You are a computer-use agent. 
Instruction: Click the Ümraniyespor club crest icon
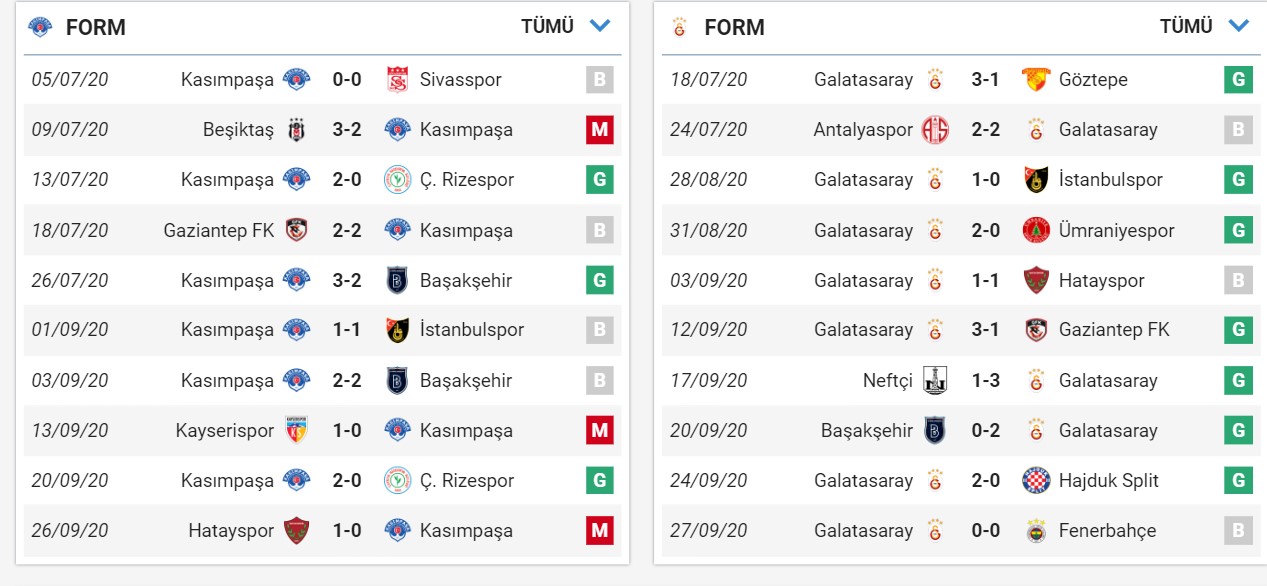(x=1037, y=230)
